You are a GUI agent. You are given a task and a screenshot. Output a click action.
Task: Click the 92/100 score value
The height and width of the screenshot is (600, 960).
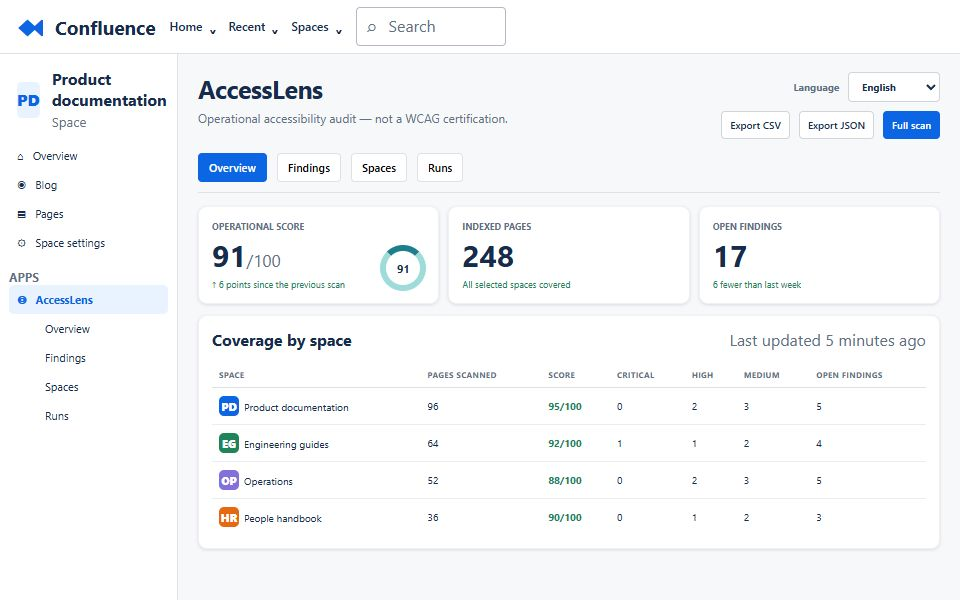coord(564,443)
